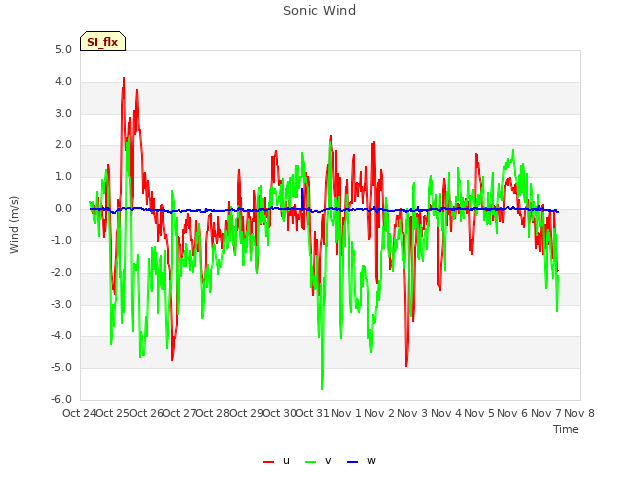Select the 5.0 y-axis tick label
640x480 pixels.
pos(63,50)
